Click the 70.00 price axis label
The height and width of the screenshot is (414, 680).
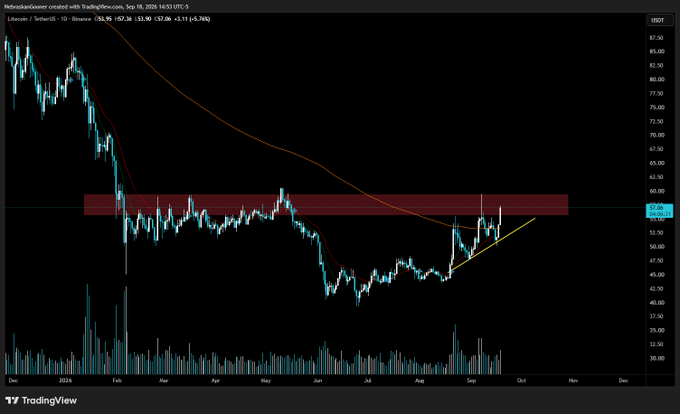point(657,135)
